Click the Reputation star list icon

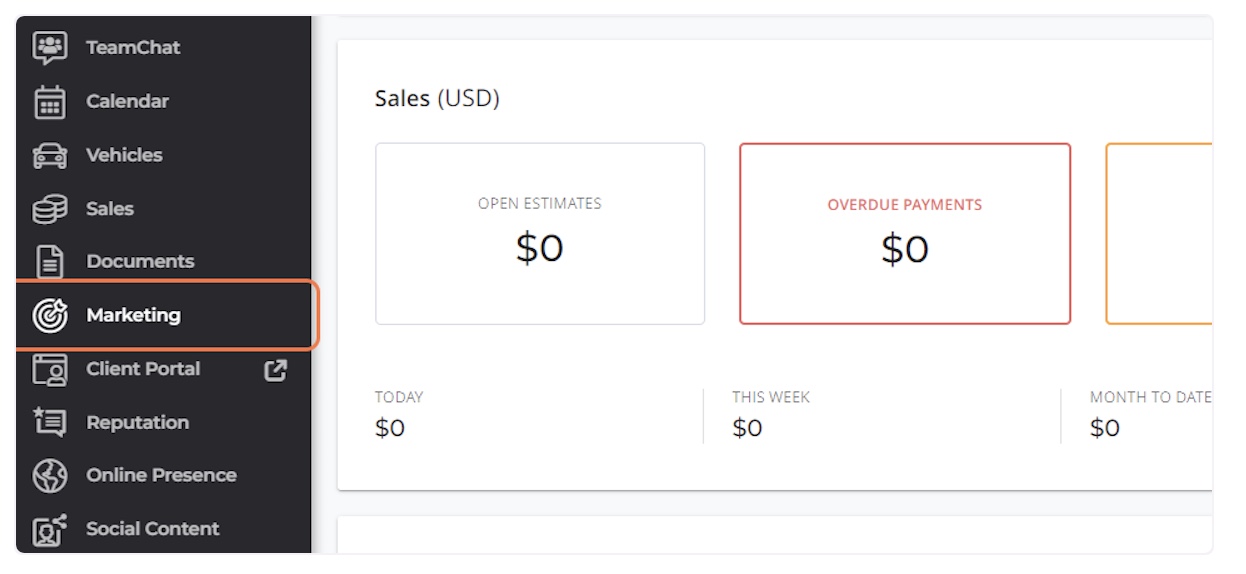(x=50, y=422)
